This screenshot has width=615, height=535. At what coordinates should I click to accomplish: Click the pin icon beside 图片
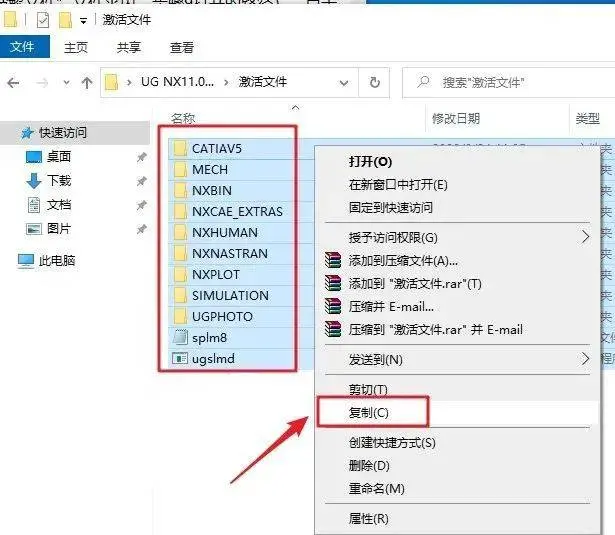[x=141, y=229]
